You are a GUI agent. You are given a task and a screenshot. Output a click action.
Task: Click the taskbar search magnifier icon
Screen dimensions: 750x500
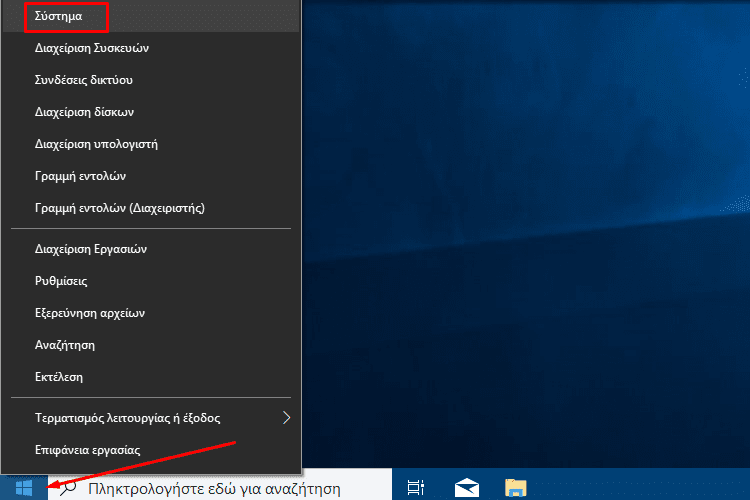(68, 489)
